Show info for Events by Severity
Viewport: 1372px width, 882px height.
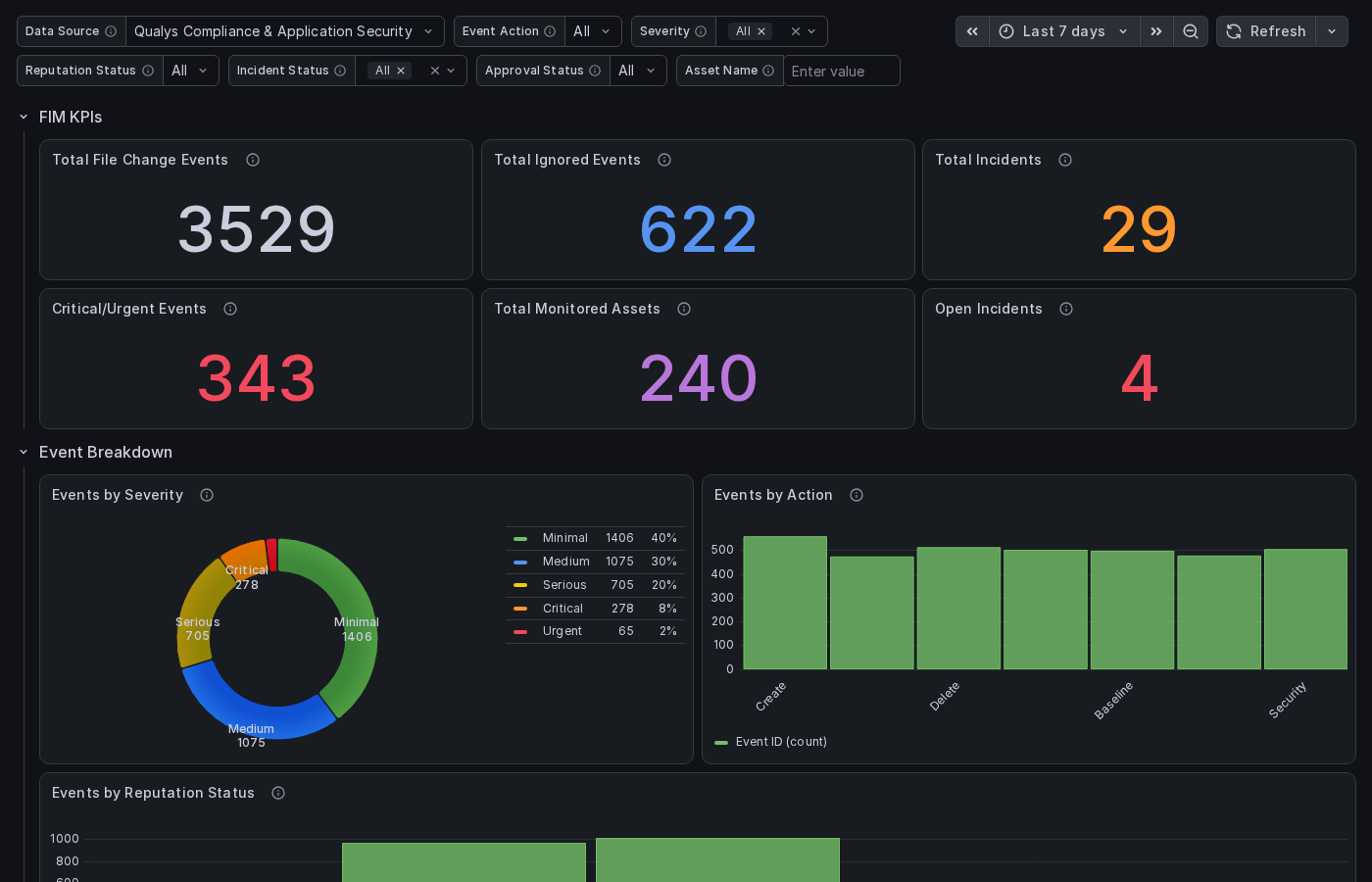pyautogui.click(x=207, y=495)
